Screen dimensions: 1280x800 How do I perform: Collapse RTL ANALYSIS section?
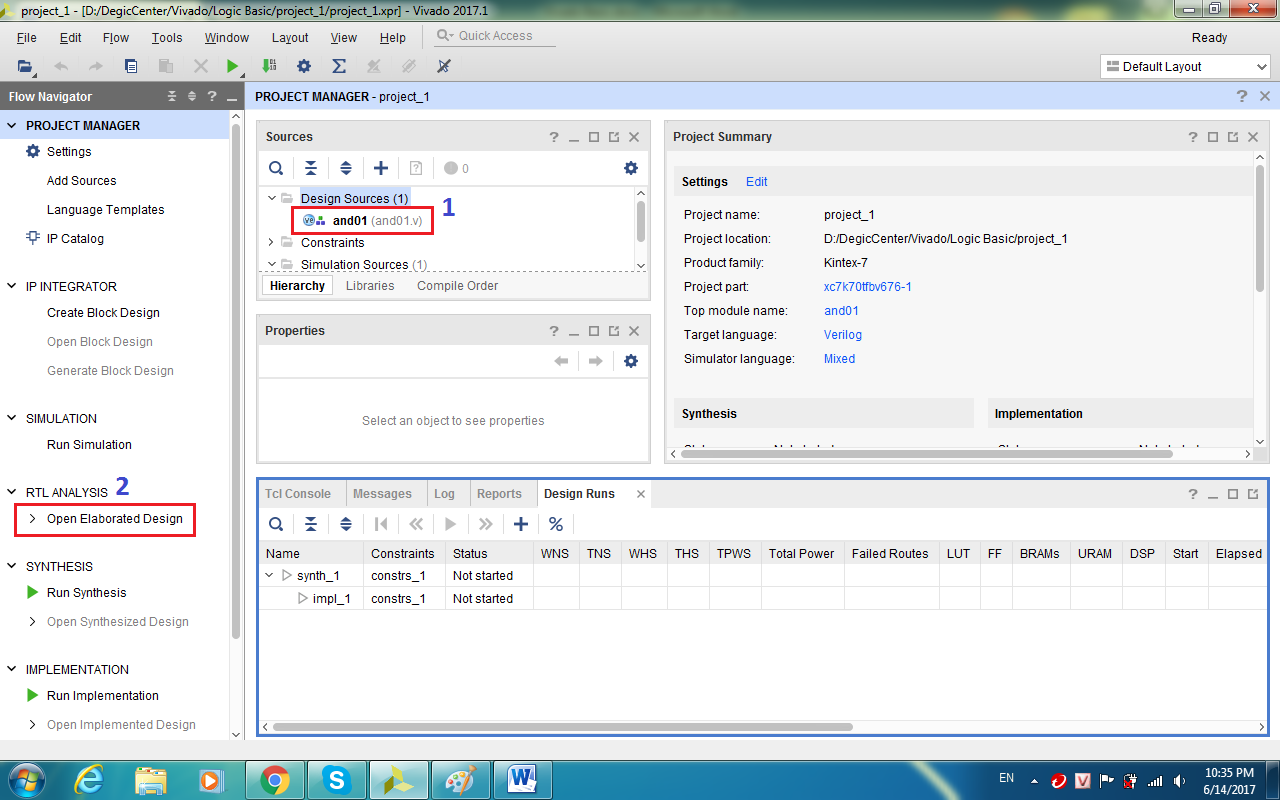pos(13,493)
